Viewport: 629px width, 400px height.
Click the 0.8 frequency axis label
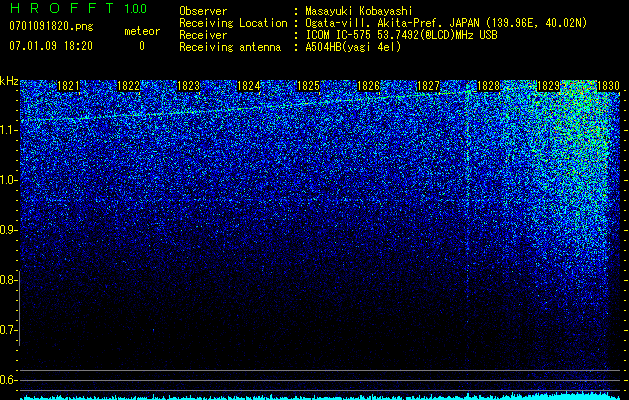pos(8,280)
